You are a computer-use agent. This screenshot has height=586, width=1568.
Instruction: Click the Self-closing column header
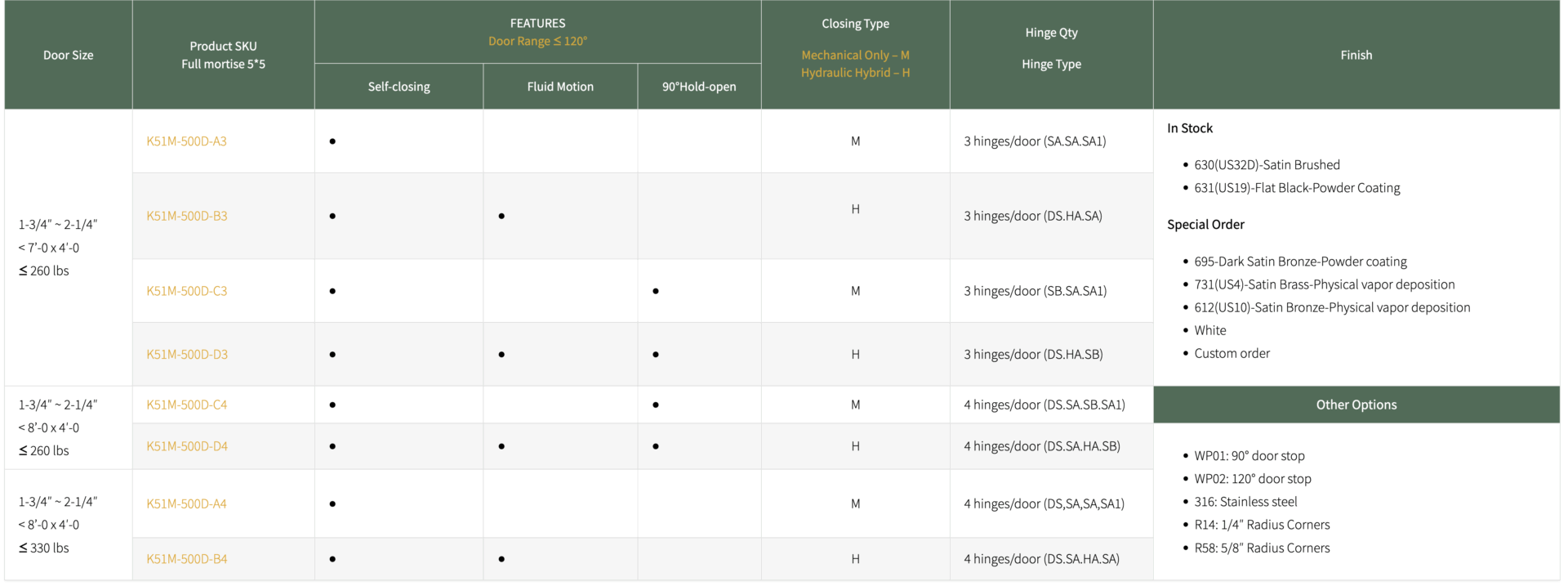(399, 87)
